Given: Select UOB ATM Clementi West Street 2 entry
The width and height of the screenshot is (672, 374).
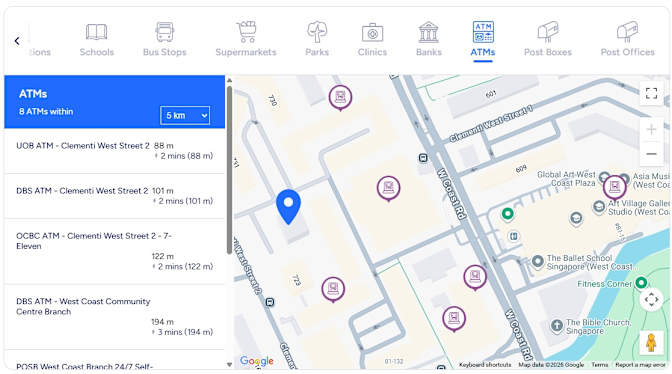Looking at the screenshot, I should tap(114, 151).
